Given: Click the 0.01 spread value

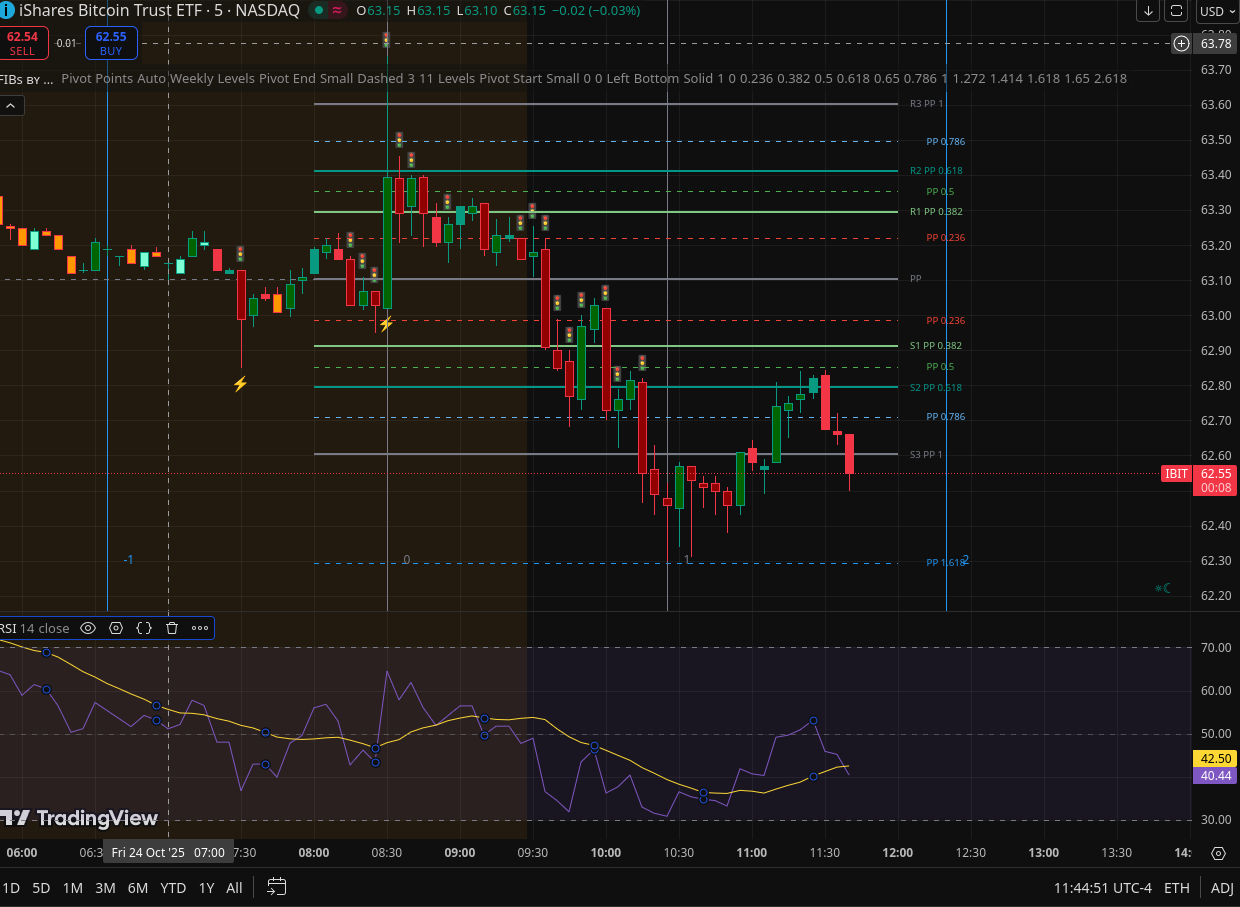Looking at the screenshot, I should [66, 43].
